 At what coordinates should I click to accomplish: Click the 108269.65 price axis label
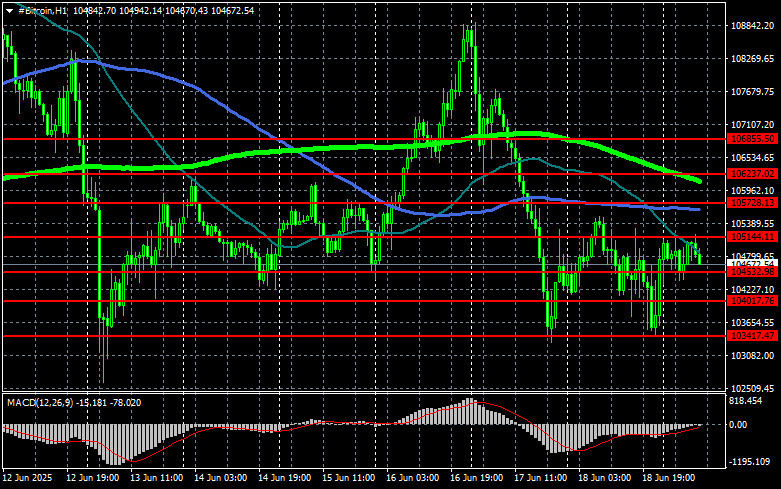coord(752,59)
